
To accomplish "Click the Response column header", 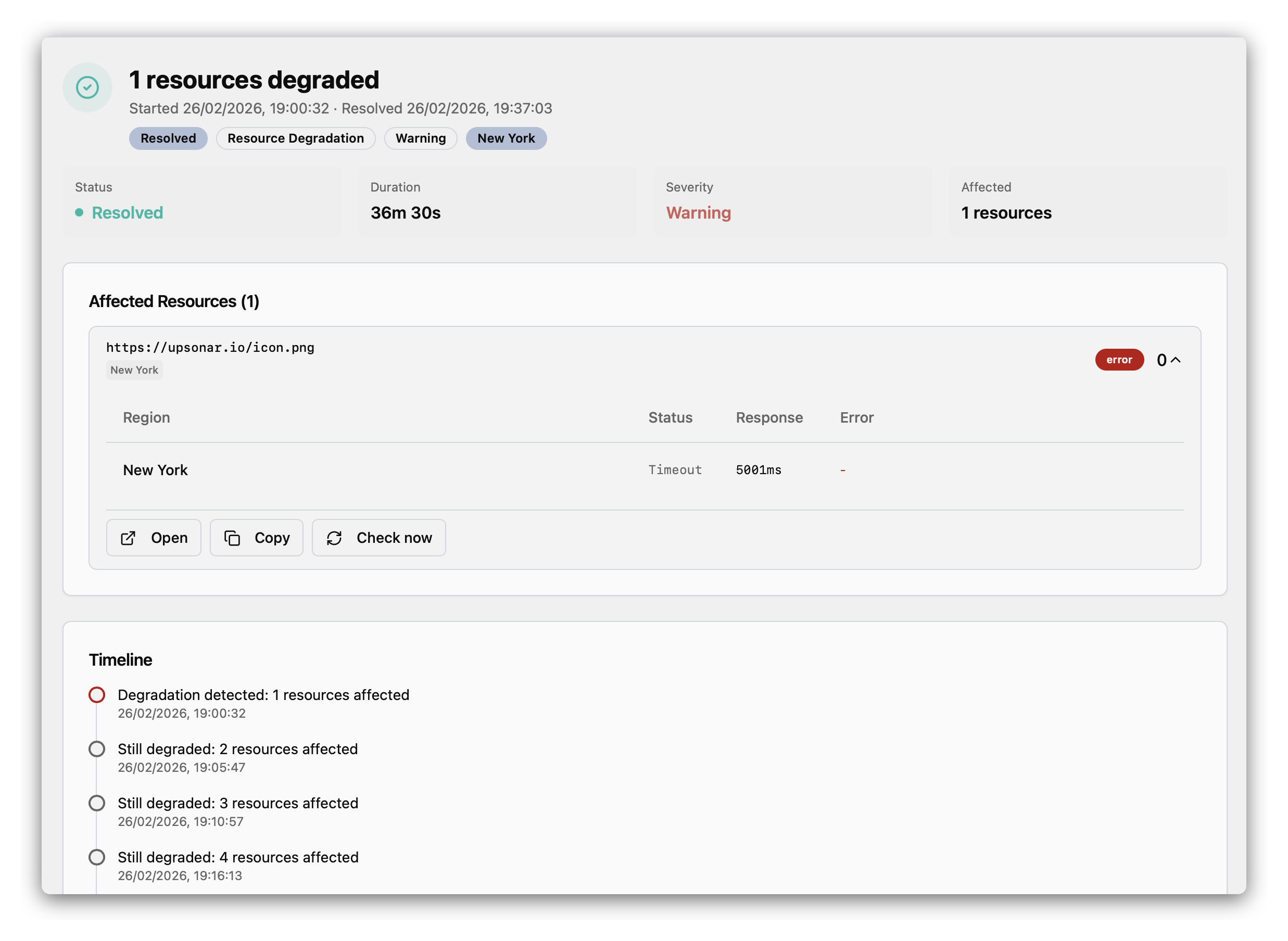I will pos(769,417).
